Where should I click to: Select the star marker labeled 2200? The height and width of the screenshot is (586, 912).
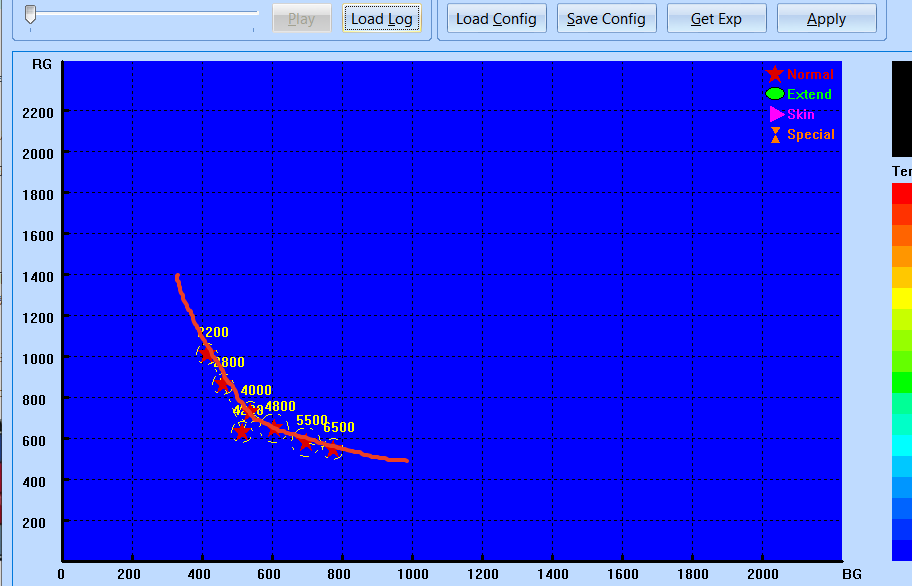[x=207, y=353]
